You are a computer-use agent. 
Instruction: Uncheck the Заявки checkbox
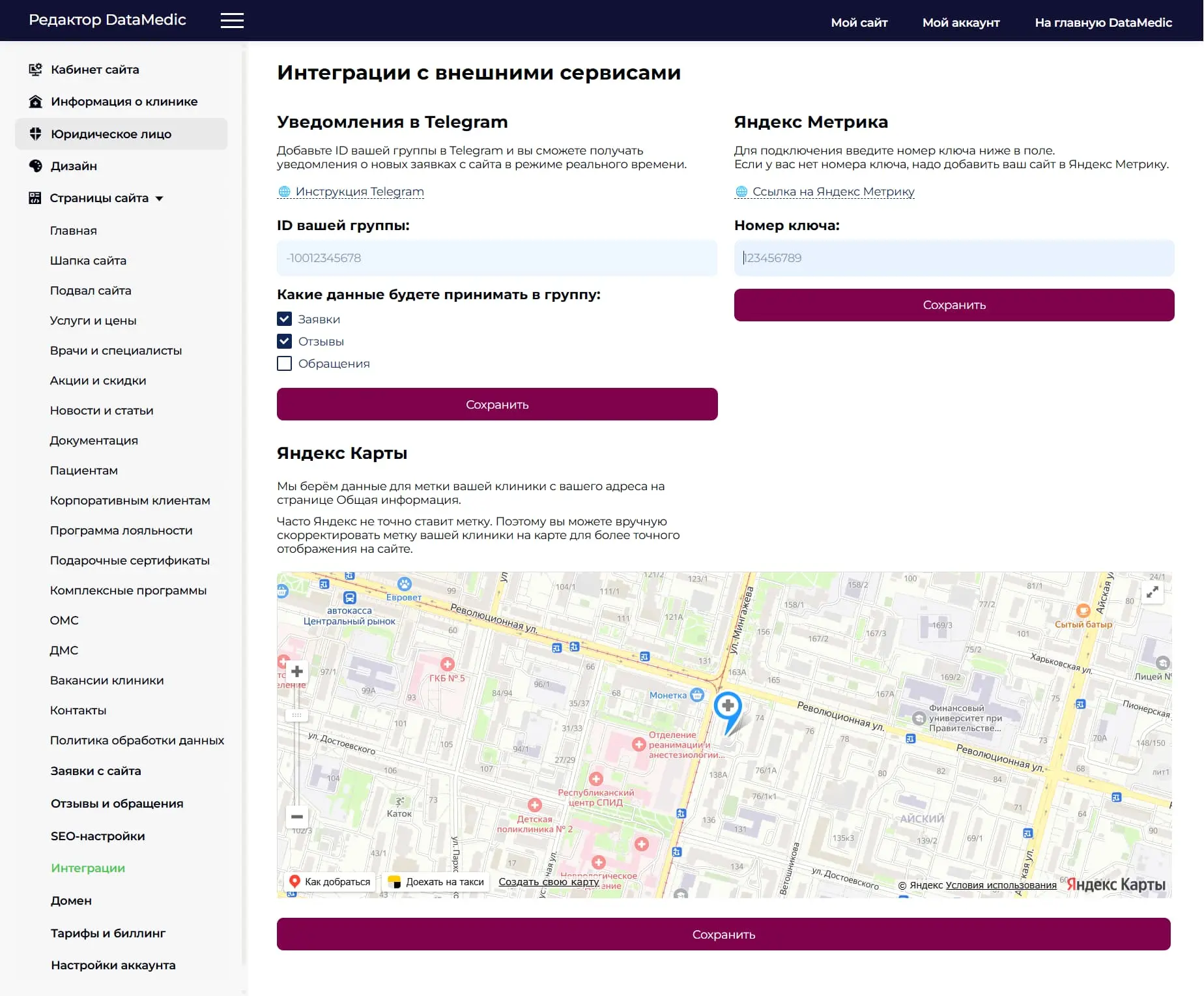(x=284, y=319)
